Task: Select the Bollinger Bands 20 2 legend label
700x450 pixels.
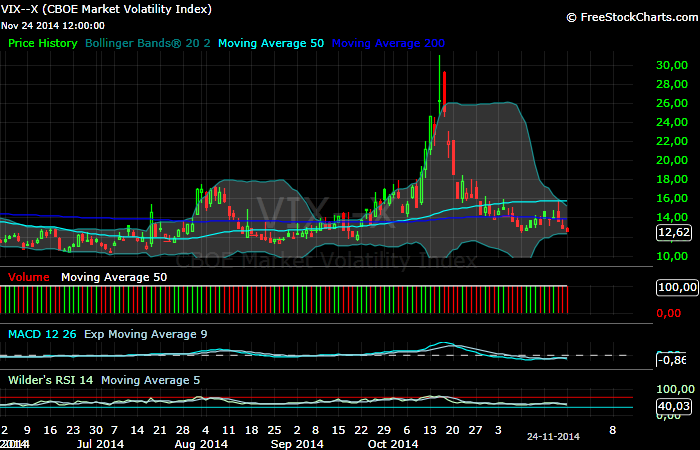Action: click(x=147, y=43)
